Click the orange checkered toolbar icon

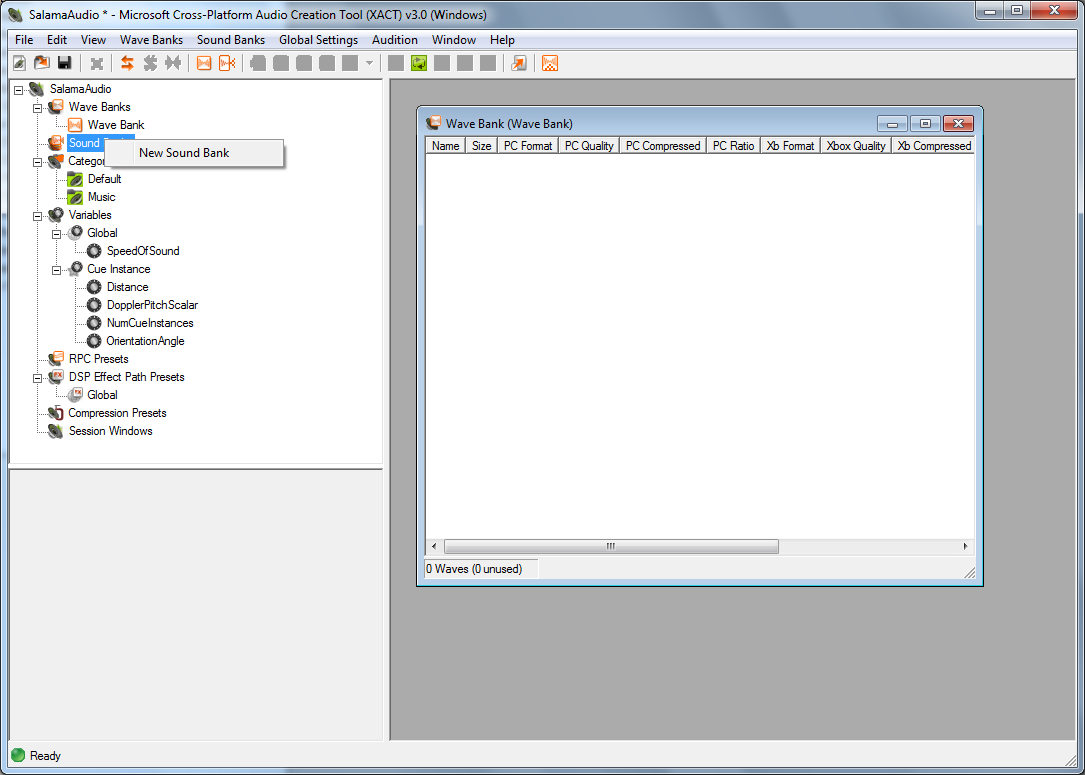click(550, 64)
